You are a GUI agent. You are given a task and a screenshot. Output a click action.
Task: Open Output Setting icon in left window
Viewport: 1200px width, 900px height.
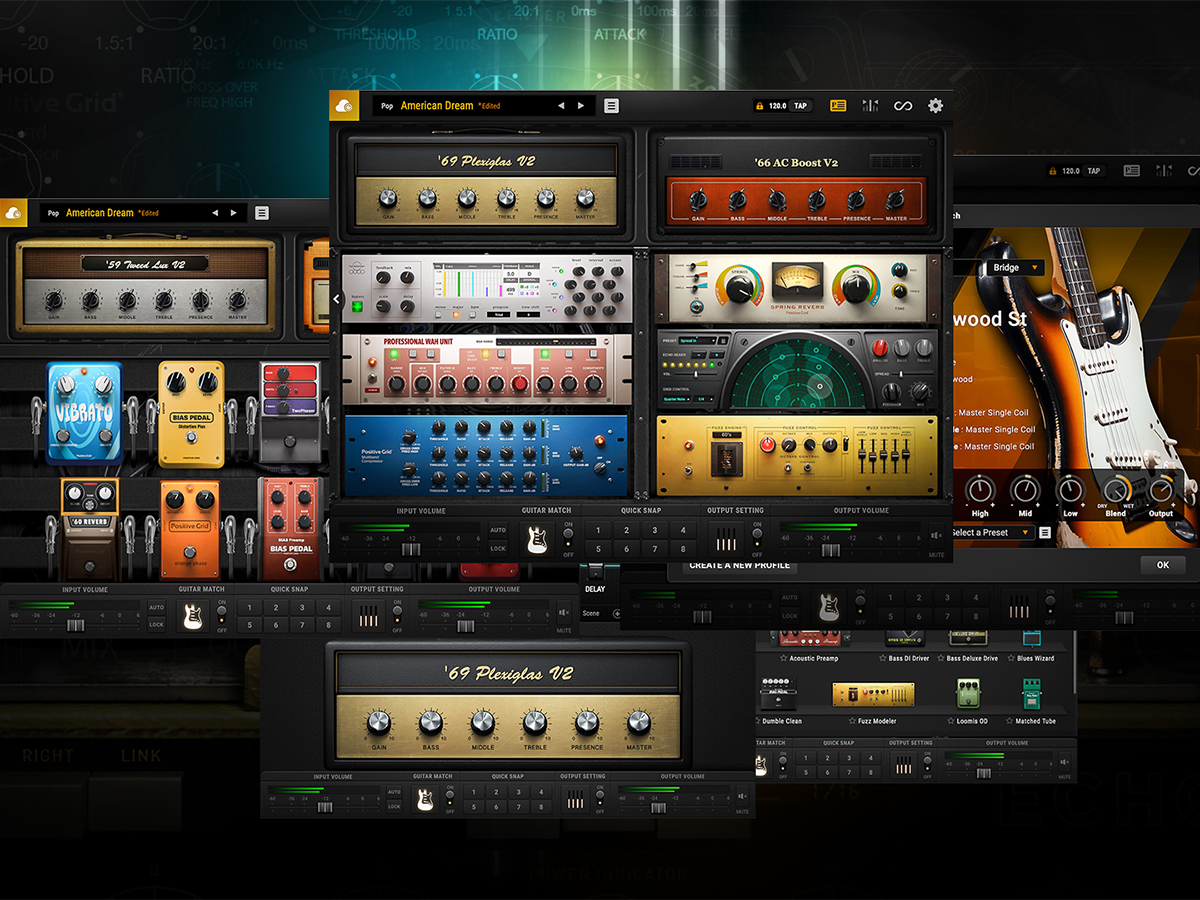point(369,616)
